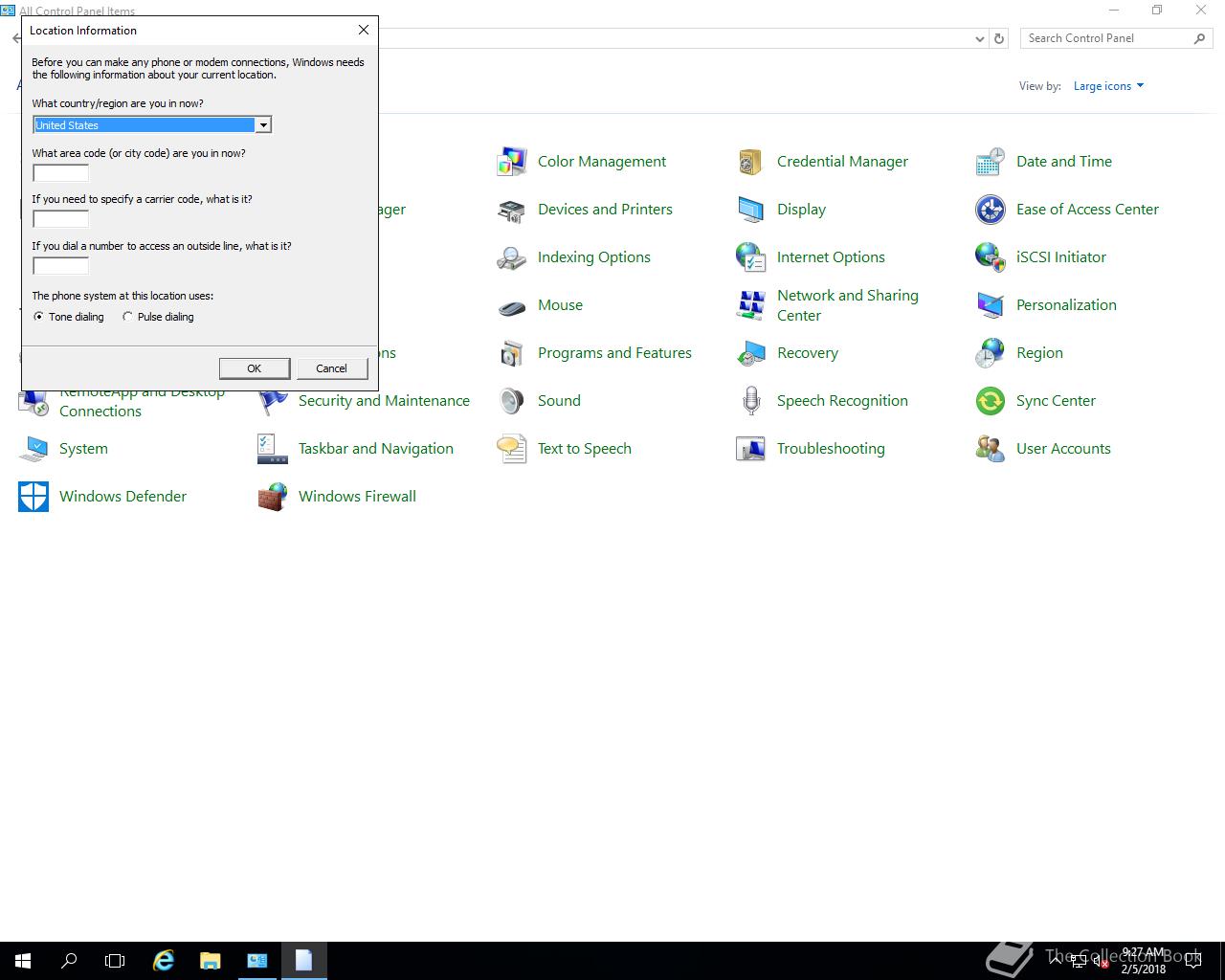1225x980 pixels.
Task: Open the Devices and Printers icon
Action: click(x=512, y=210)
